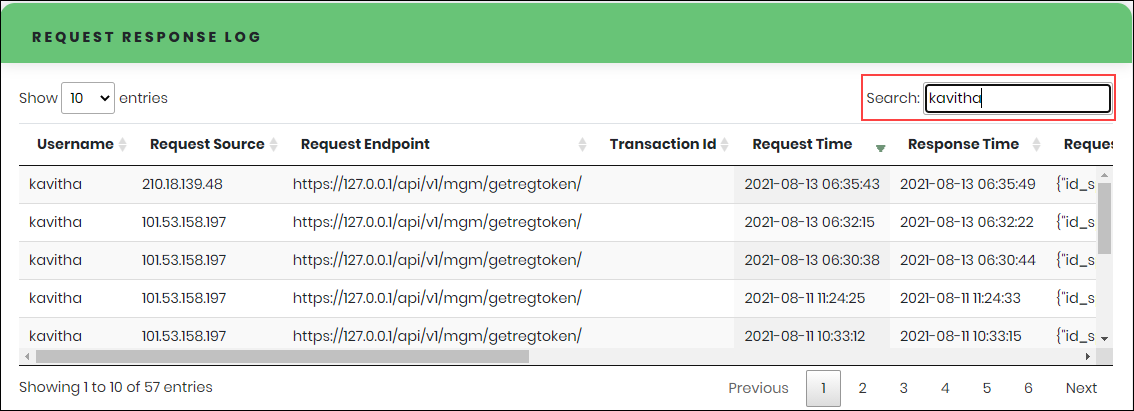
Task: Toggle Request Endpoint column sort icon
Action: tap(583, 145)
